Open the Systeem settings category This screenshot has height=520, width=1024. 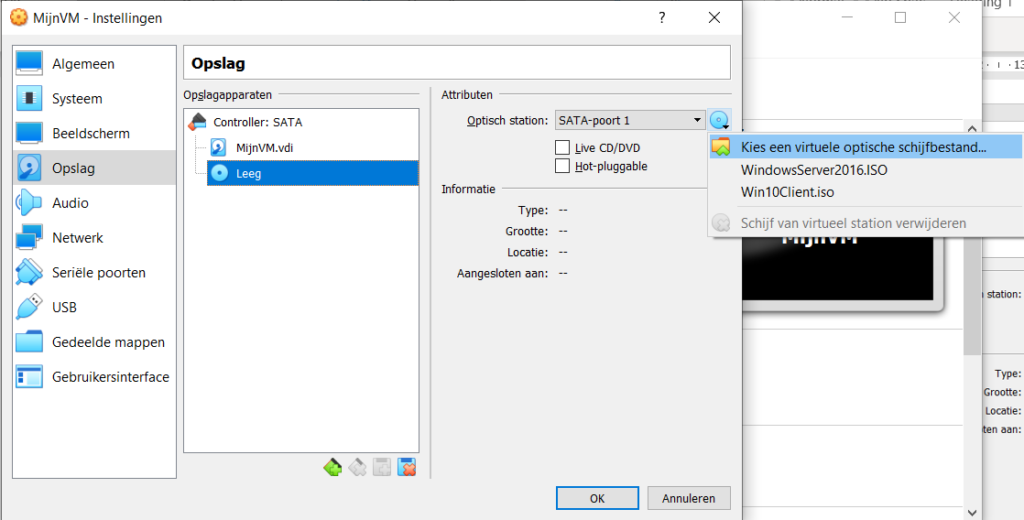click(77, 99)
